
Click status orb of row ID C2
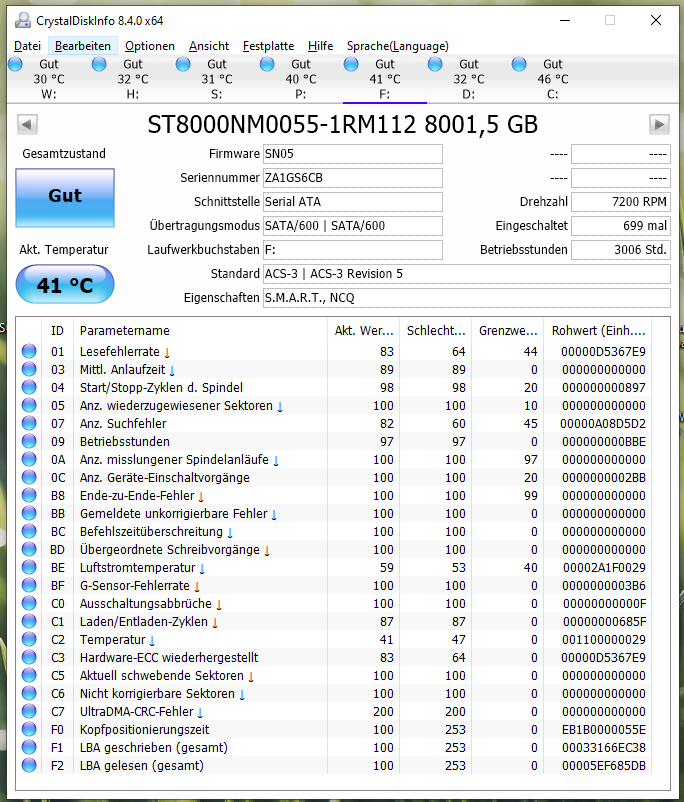tap(29, 639)
